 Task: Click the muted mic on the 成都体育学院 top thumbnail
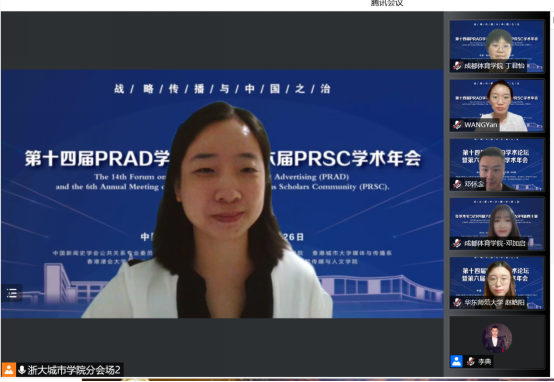coord(458,66)
